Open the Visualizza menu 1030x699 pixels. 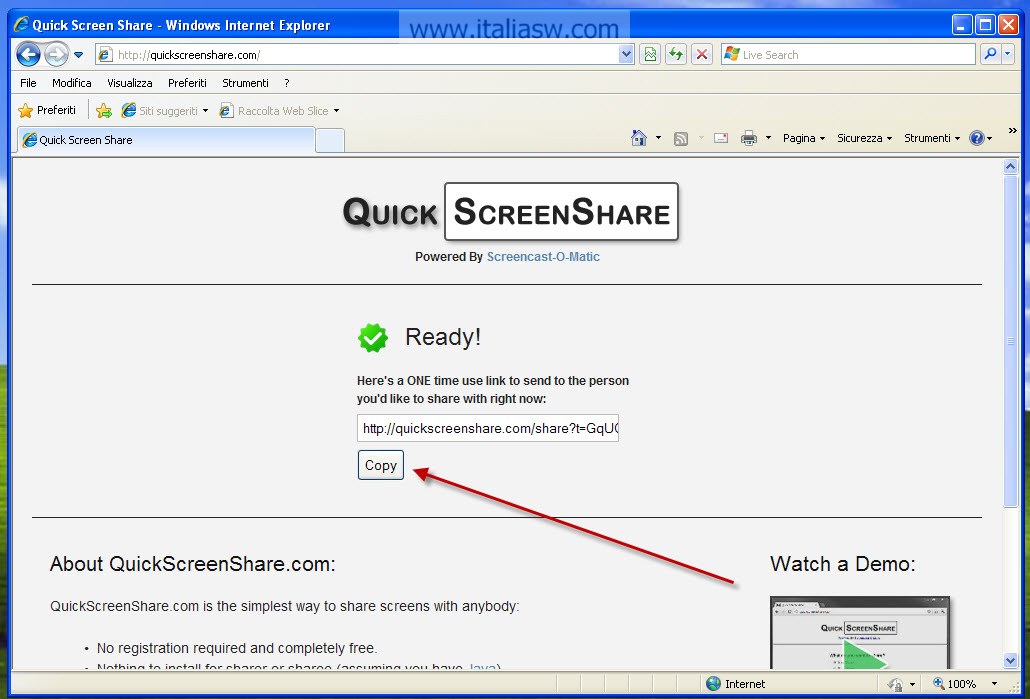point(130,83)
